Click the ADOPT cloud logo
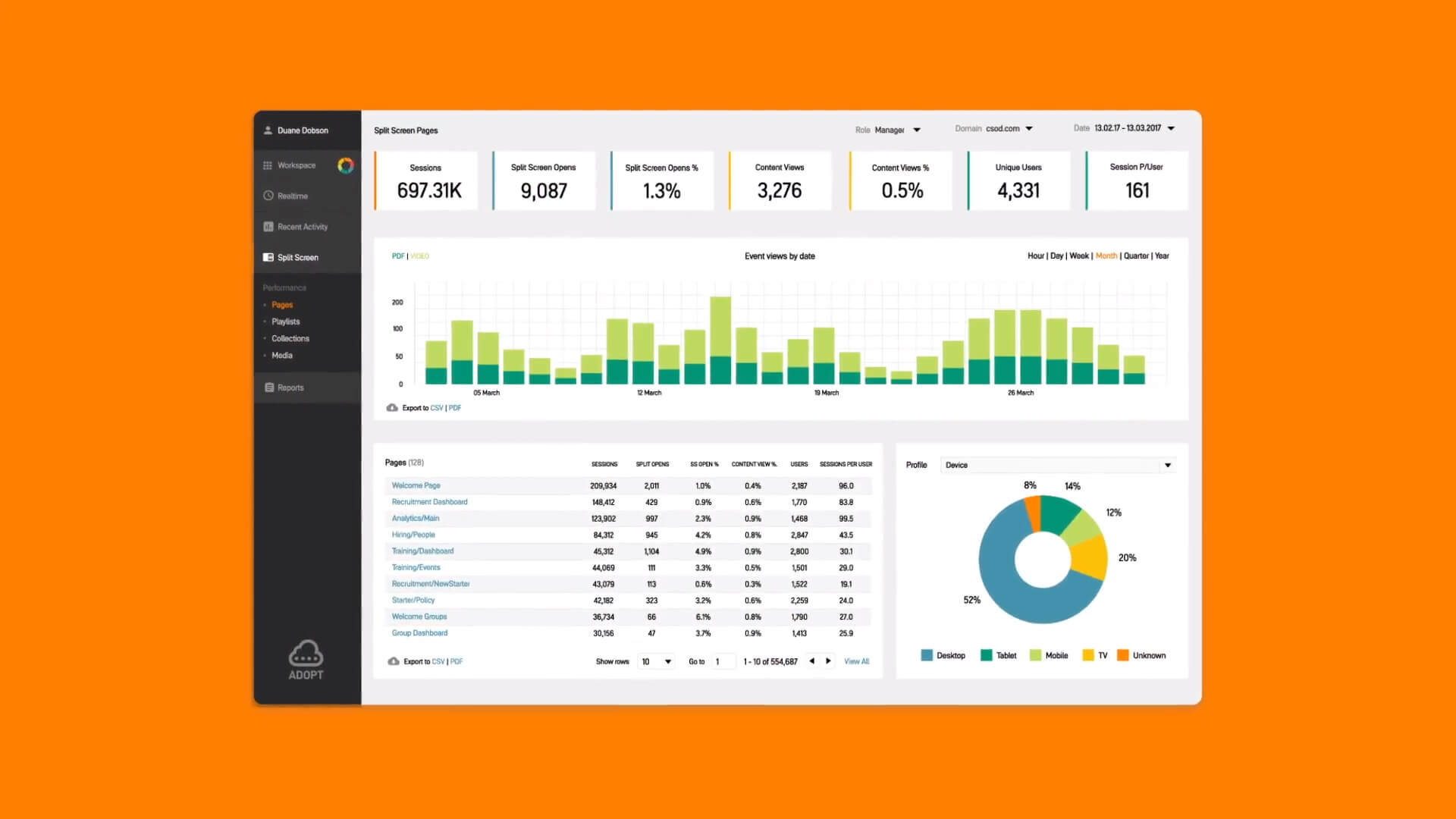 pos(306,654)
